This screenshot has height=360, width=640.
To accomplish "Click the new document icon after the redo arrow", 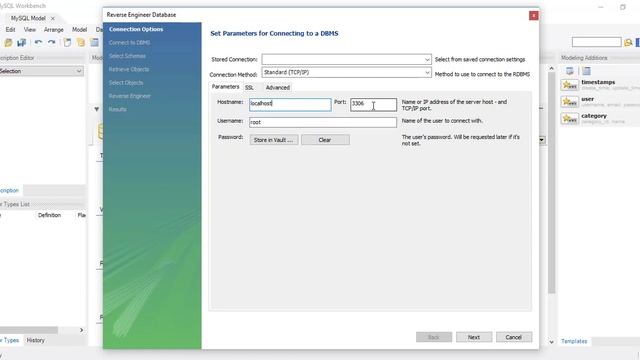I will (67, 42).
